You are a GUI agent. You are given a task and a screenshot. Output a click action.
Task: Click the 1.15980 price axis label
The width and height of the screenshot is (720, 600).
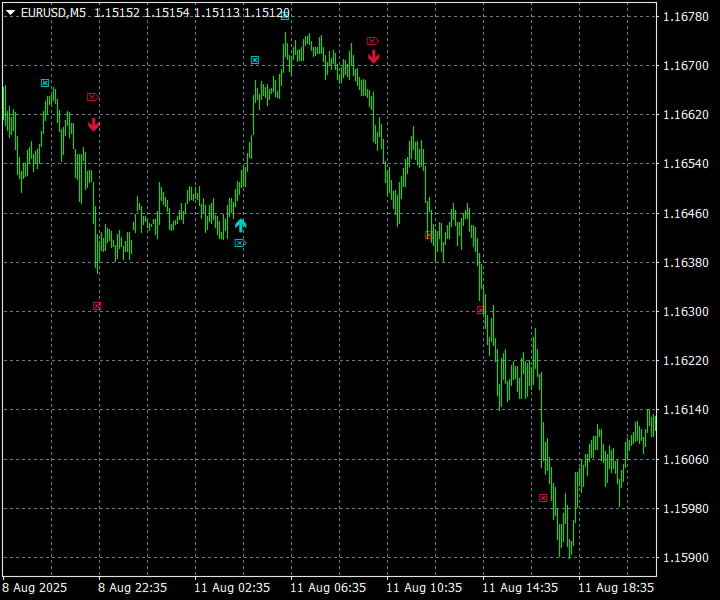[x=686, y=509]
